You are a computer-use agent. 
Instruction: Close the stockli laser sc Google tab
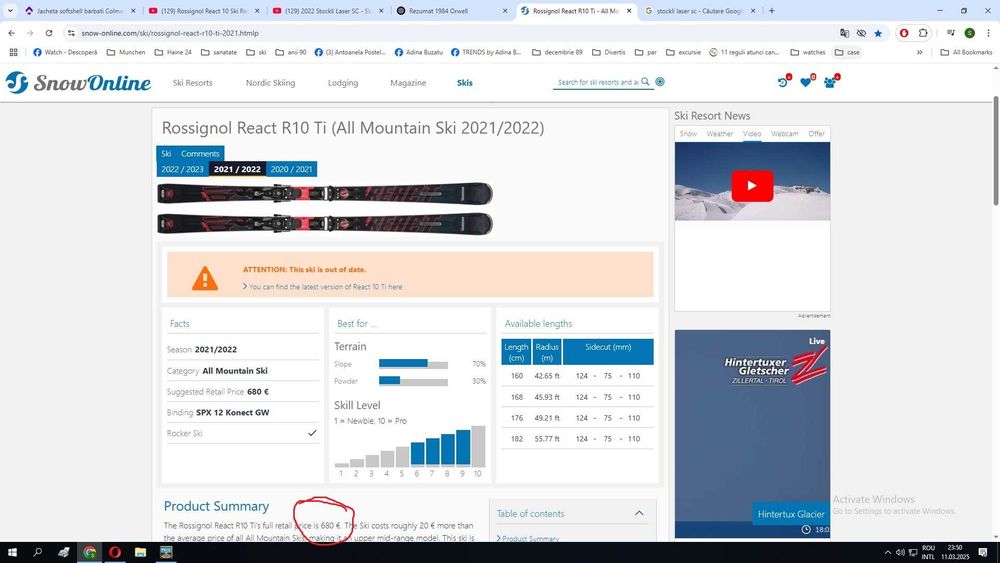tap(753, 11)
